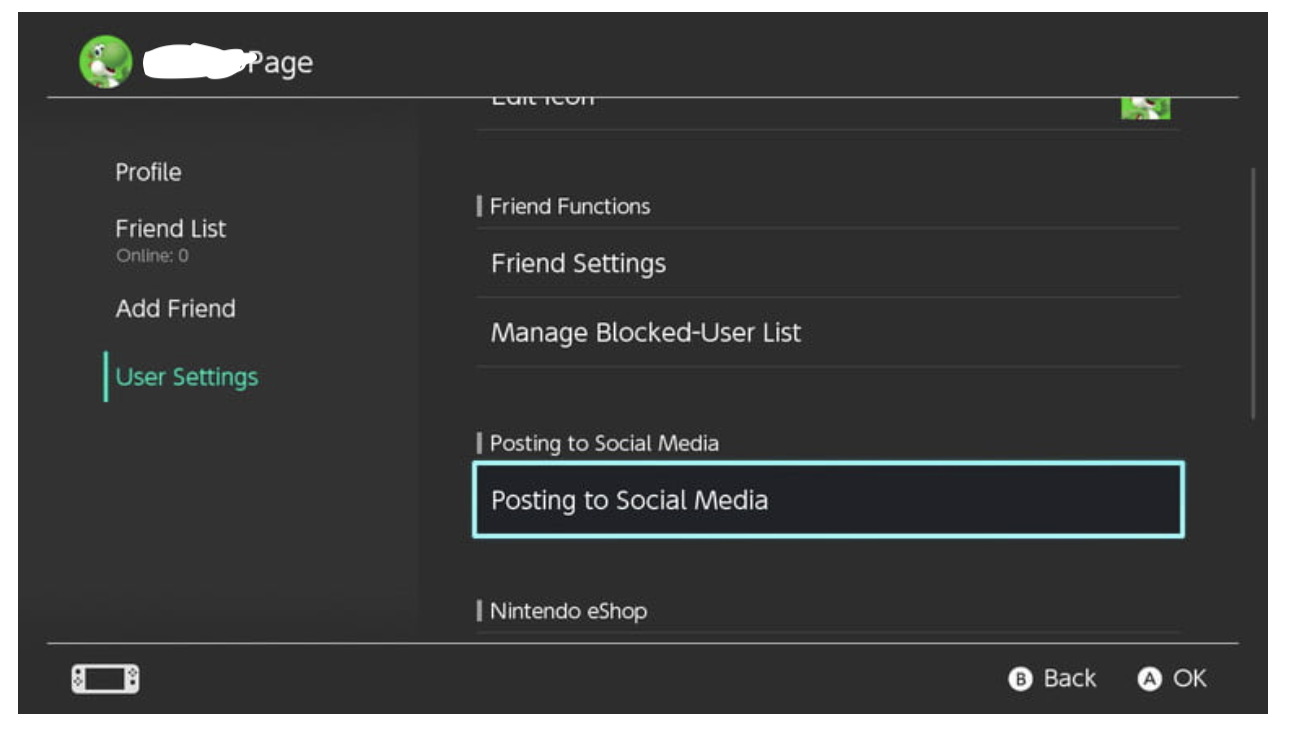Click the Friend Functions section header
Image resolution: width=1296 pixels, height=738 pixels.
[x=570, y=207]
